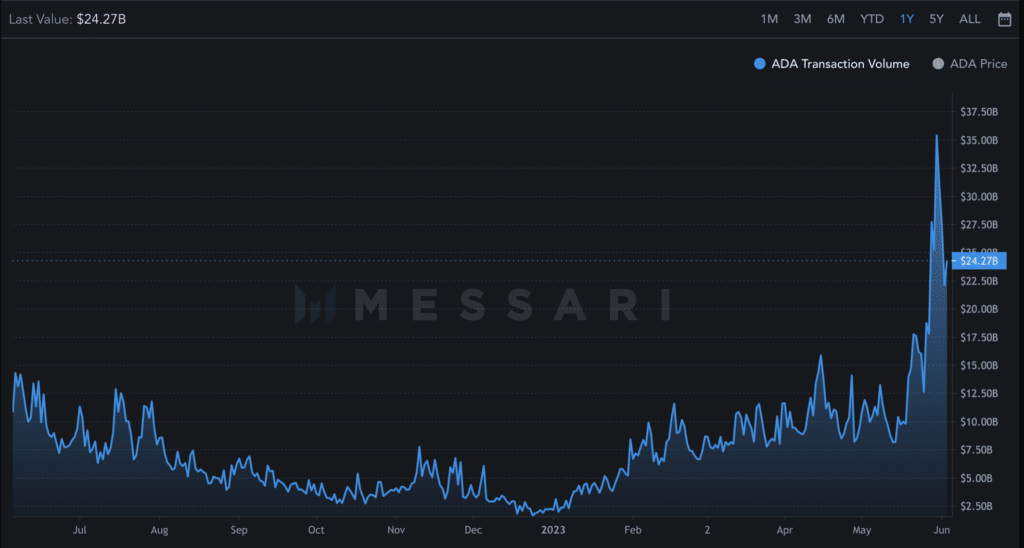
Task: Switch to the 6M time range
Action: pos(835,20)
